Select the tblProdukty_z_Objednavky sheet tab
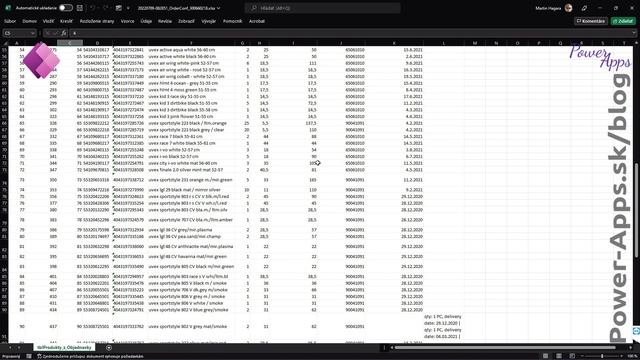 (x=64, y=347)
